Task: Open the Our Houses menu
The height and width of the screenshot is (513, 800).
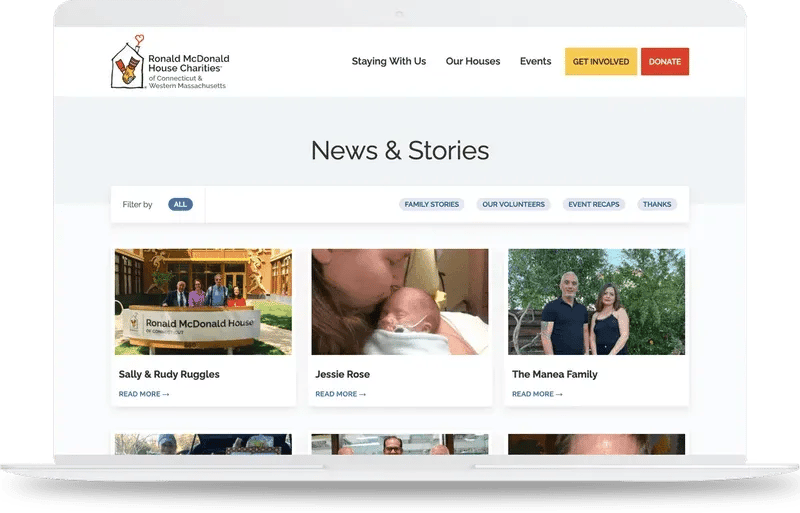Action: point(473,61)
